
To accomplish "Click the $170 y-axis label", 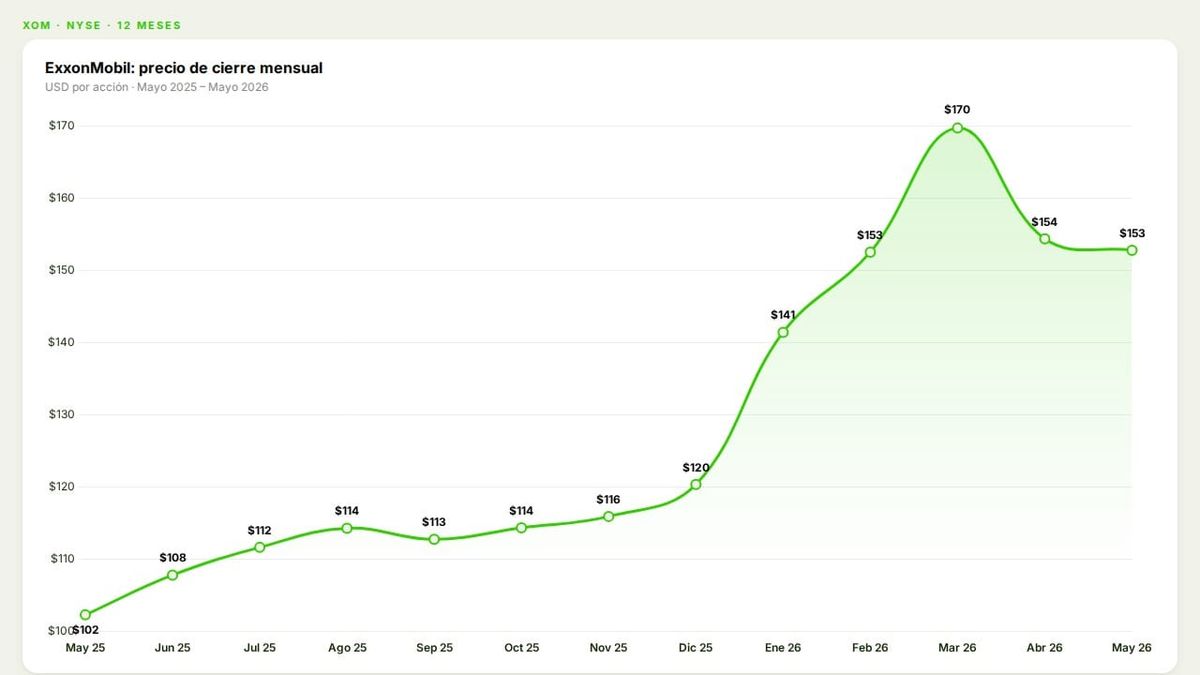I will pyautogui.click(x=61, y=126).
